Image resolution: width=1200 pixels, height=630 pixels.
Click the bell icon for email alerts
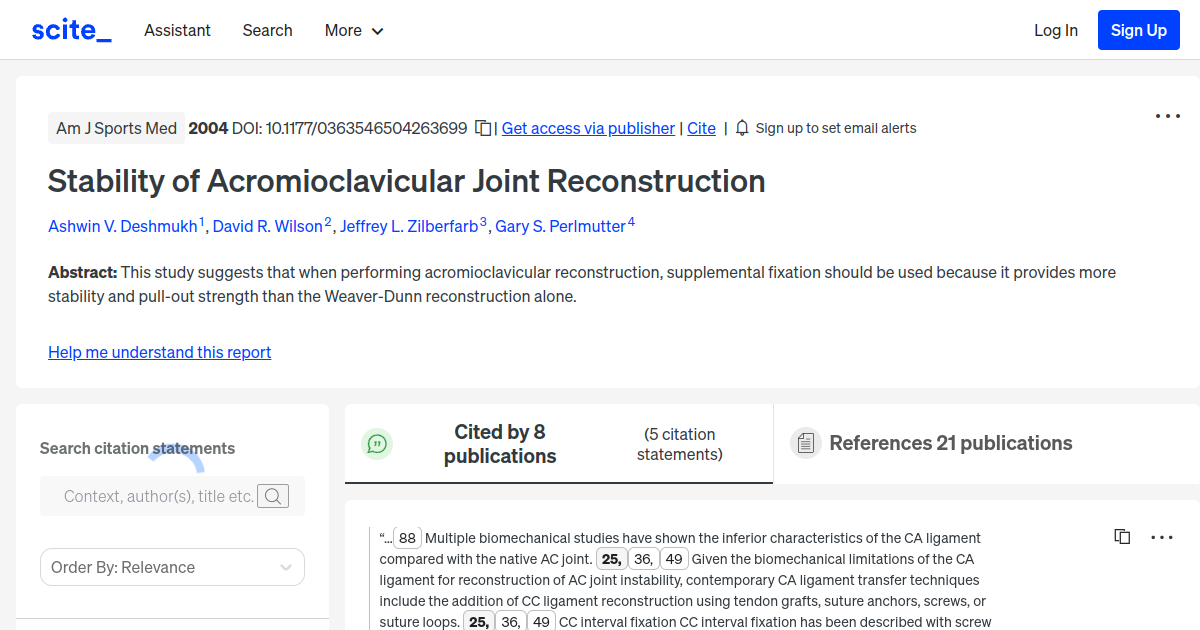coord(741,128)
